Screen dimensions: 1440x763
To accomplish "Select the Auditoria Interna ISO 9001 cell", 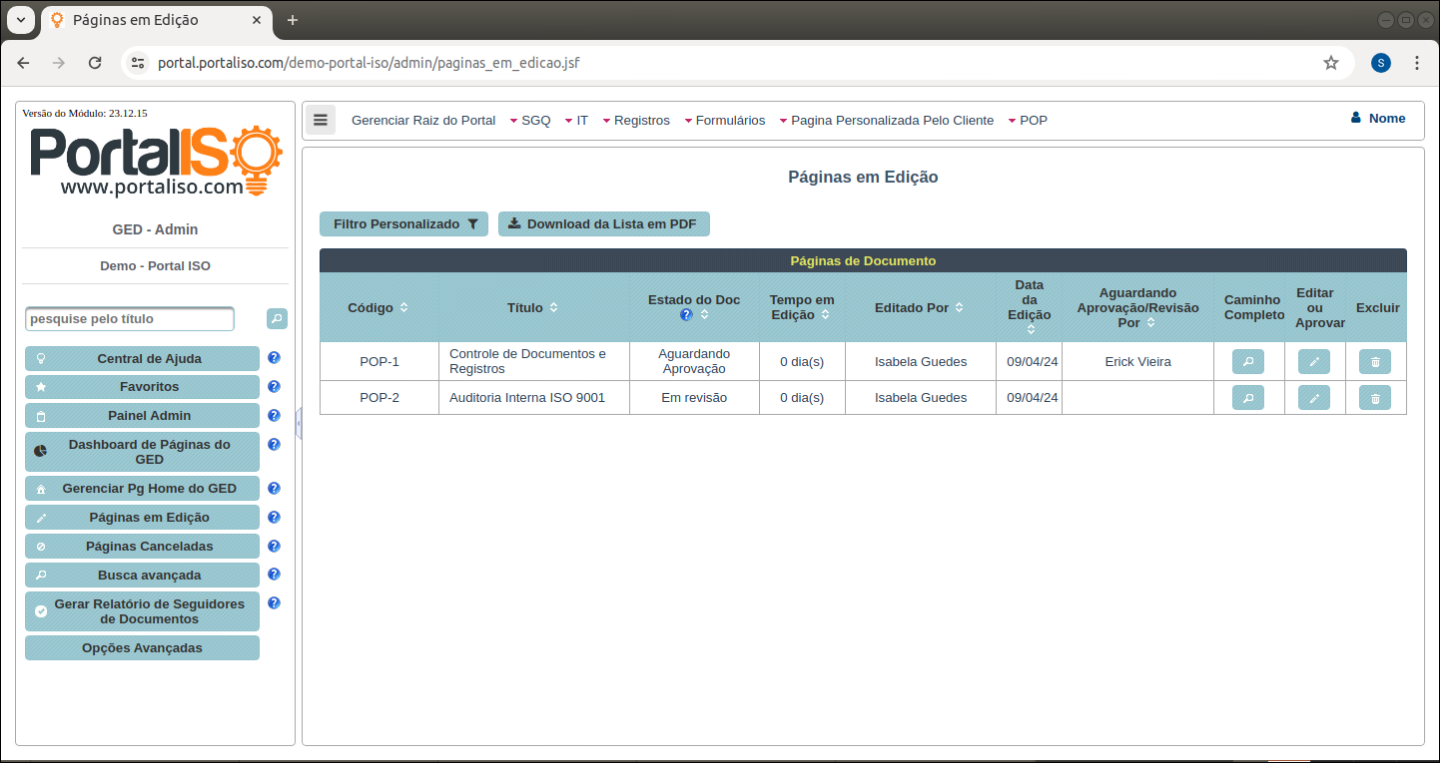I will [534, 398].
